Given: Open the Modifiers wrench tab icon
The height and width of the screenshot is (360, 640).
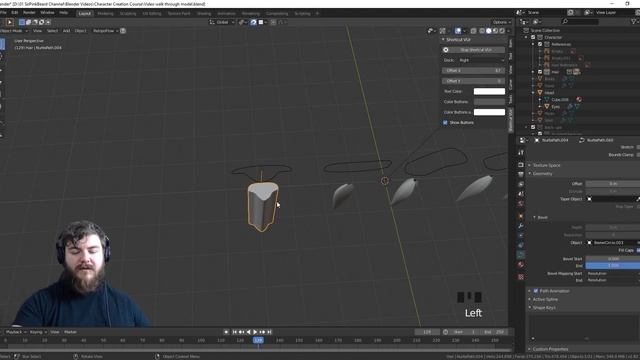Looking at the screenshot, I should (520, 226).
